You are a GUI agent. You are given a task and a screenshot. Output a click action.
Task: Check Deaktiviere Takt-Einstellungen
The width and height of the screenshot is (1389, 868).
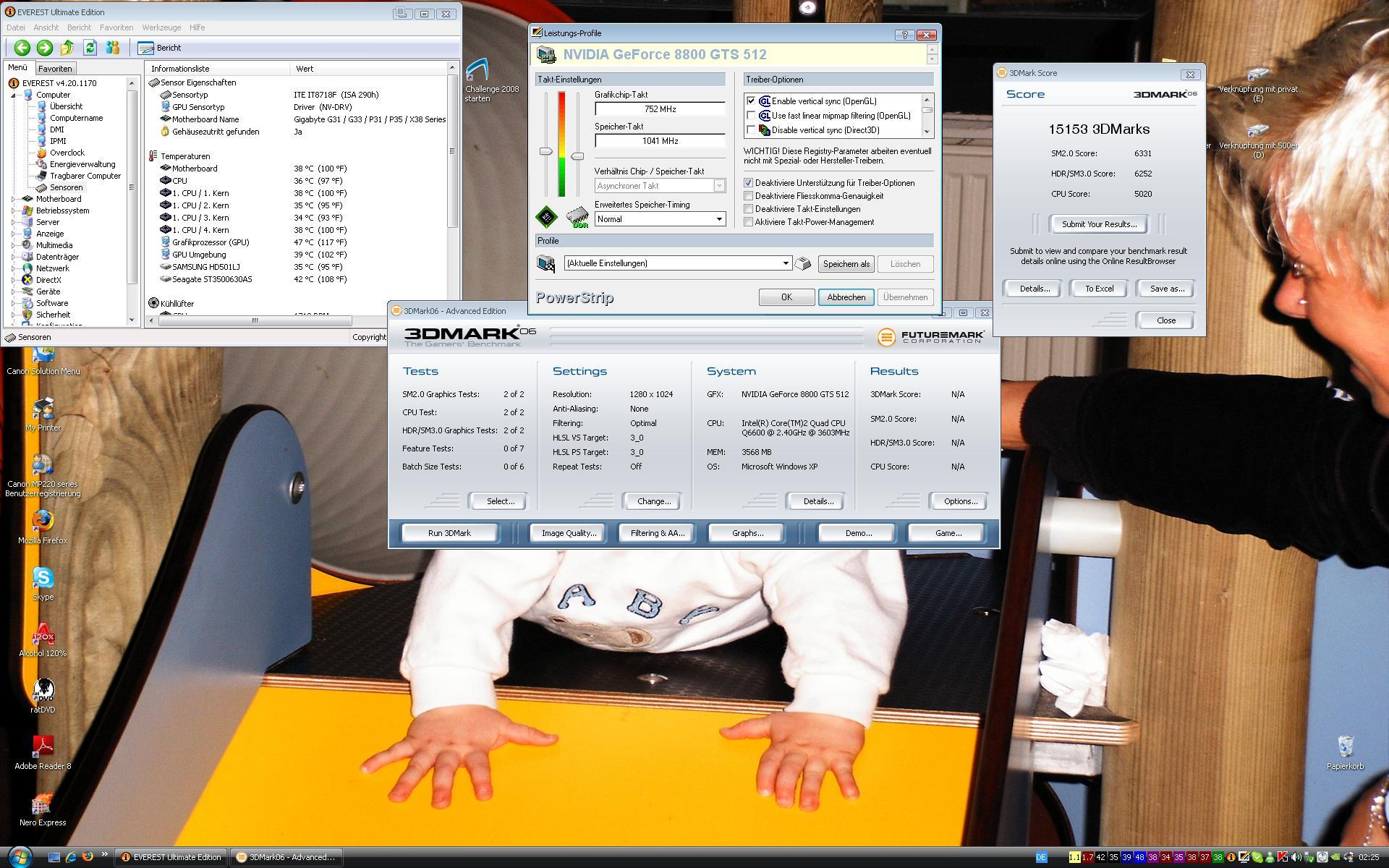(x=749, y=209)
